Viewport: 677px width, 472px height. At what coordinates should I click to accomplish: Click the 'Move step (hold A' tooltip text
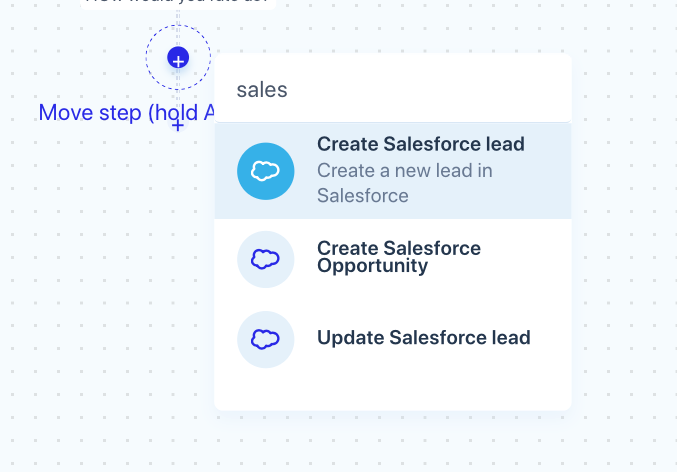(x=127, y=113)
